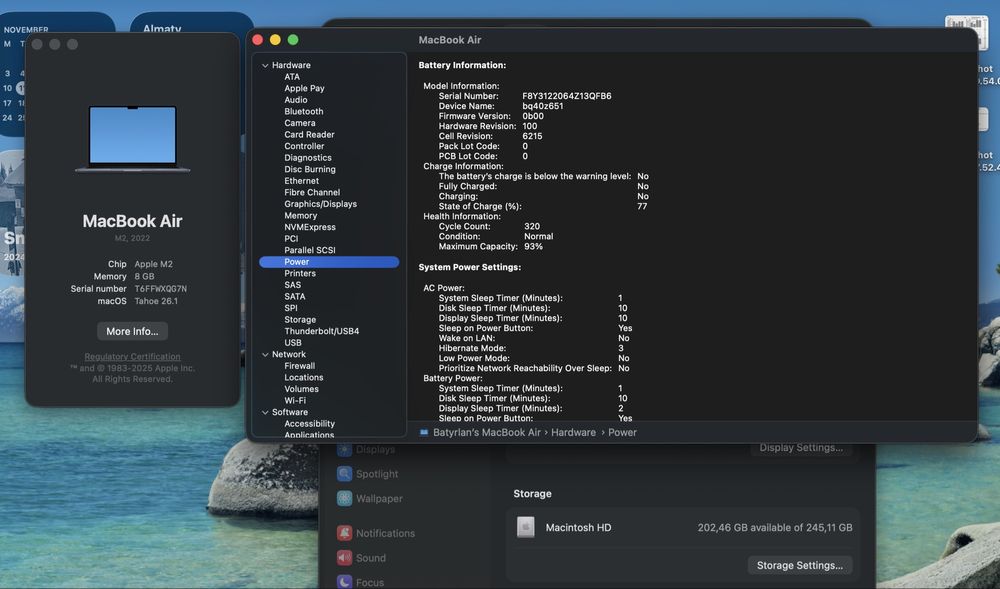Select Accessibility under Software
The height and width of the screenshot is (589, 1000).
(309, 424)
